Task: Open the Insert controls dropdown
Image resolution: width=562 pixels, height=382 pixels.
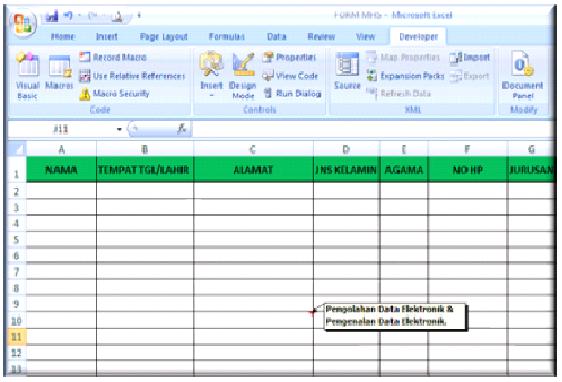Action: tap(211, 75)
